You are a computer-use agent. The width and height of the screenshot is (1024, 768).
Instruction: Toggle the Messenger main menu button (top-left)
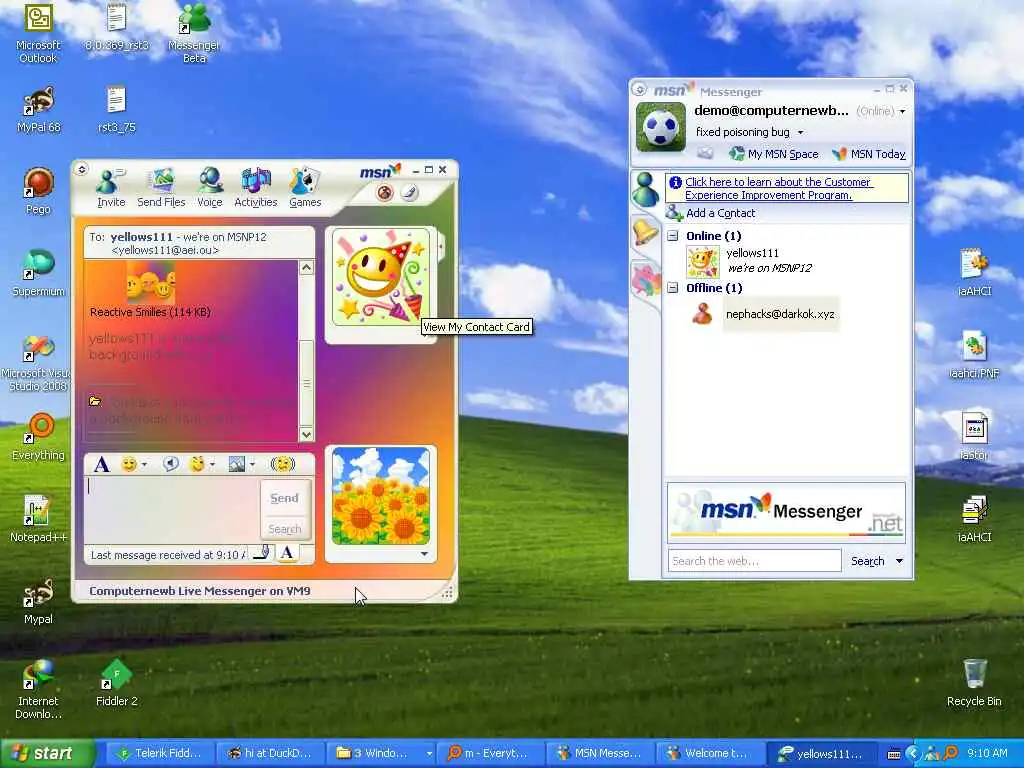(x=639, y=89)
